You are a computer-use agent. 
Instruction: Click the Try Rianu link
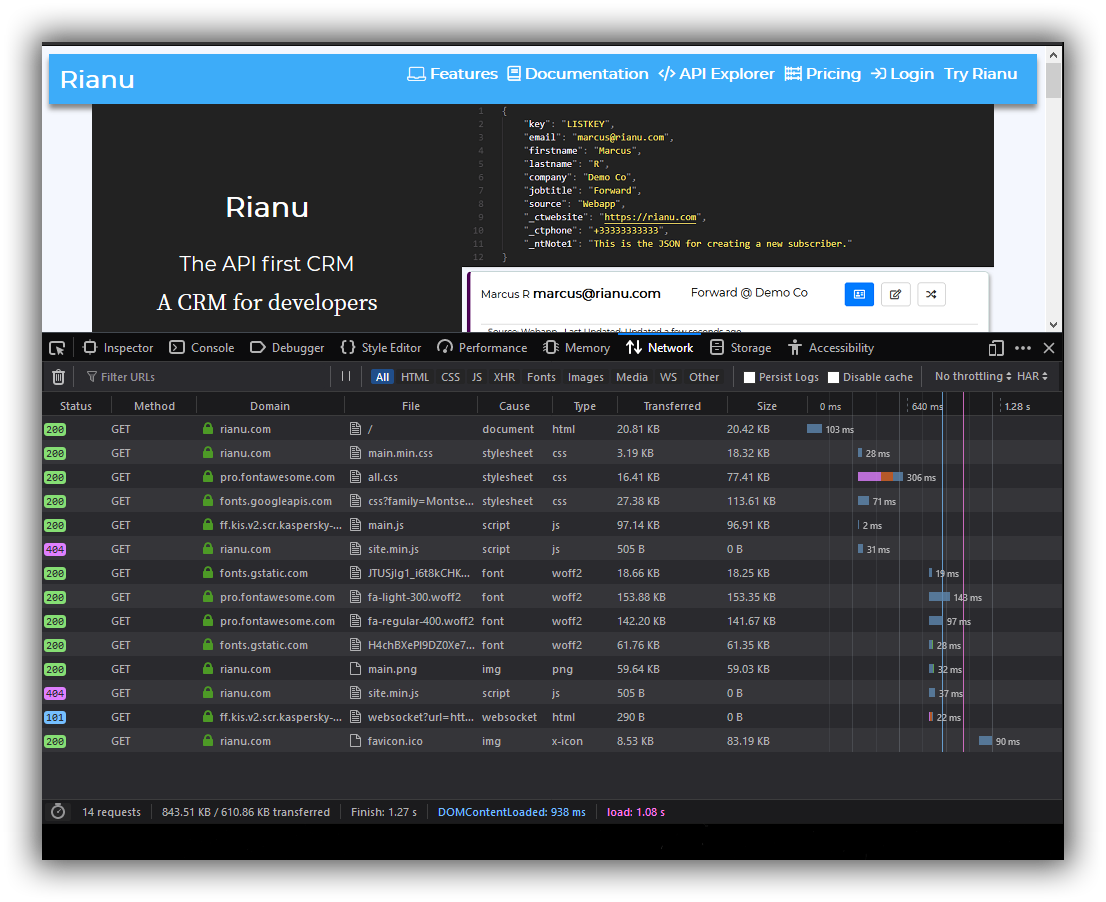[980, 74]
